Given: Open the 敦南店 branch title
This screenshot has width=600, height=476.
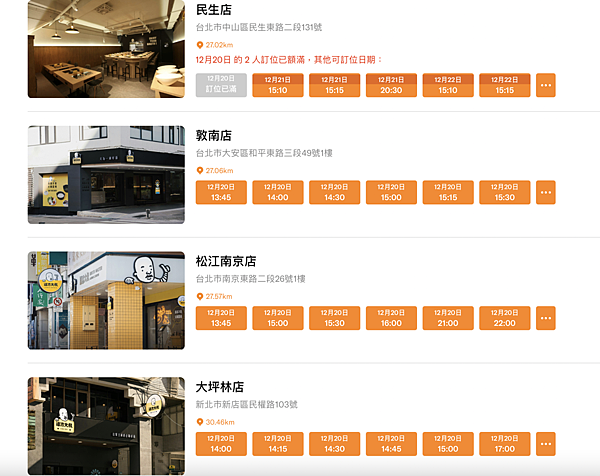Looking at the screenshot, I should pyautogui.click(x=214, y=135).
